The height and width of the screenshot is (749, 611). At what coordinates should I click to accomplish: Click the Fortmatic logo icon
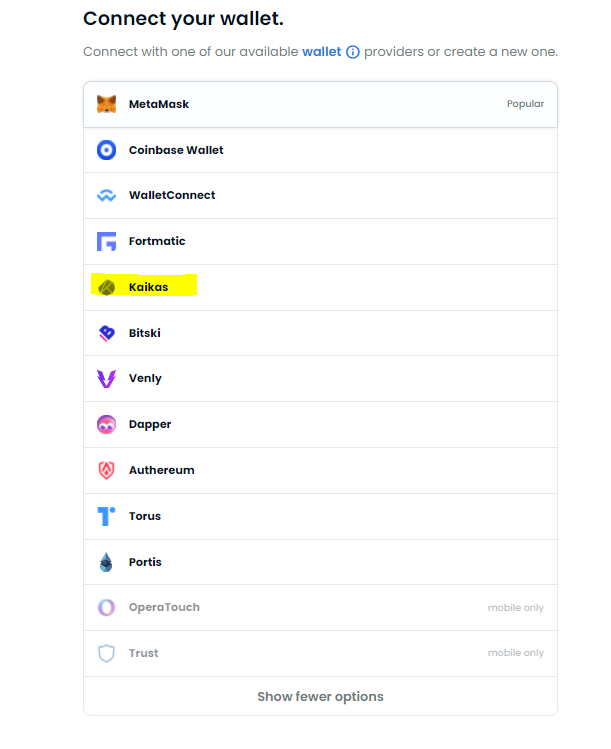click(x=106, y=241)
